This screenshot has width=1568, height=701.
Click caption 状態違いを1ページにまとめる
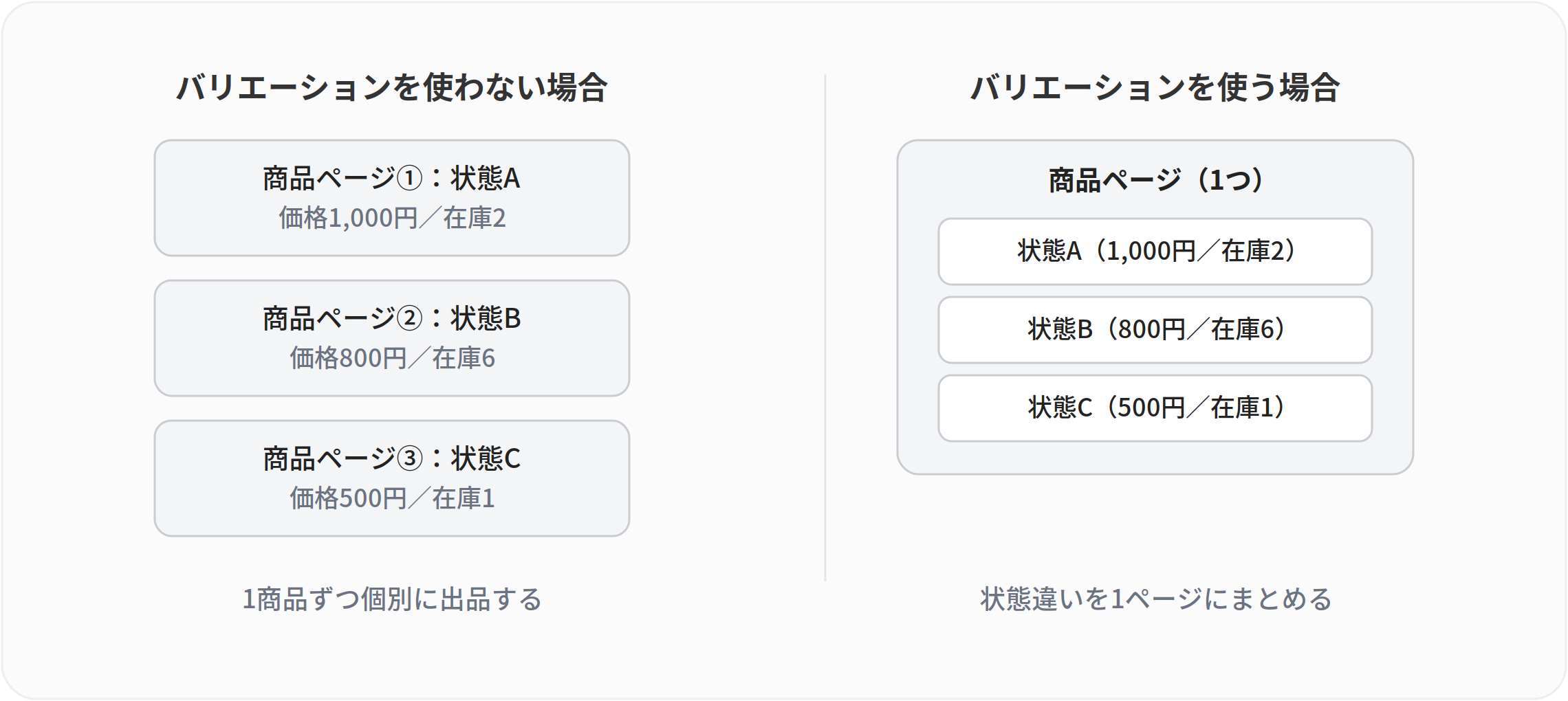1155,599
